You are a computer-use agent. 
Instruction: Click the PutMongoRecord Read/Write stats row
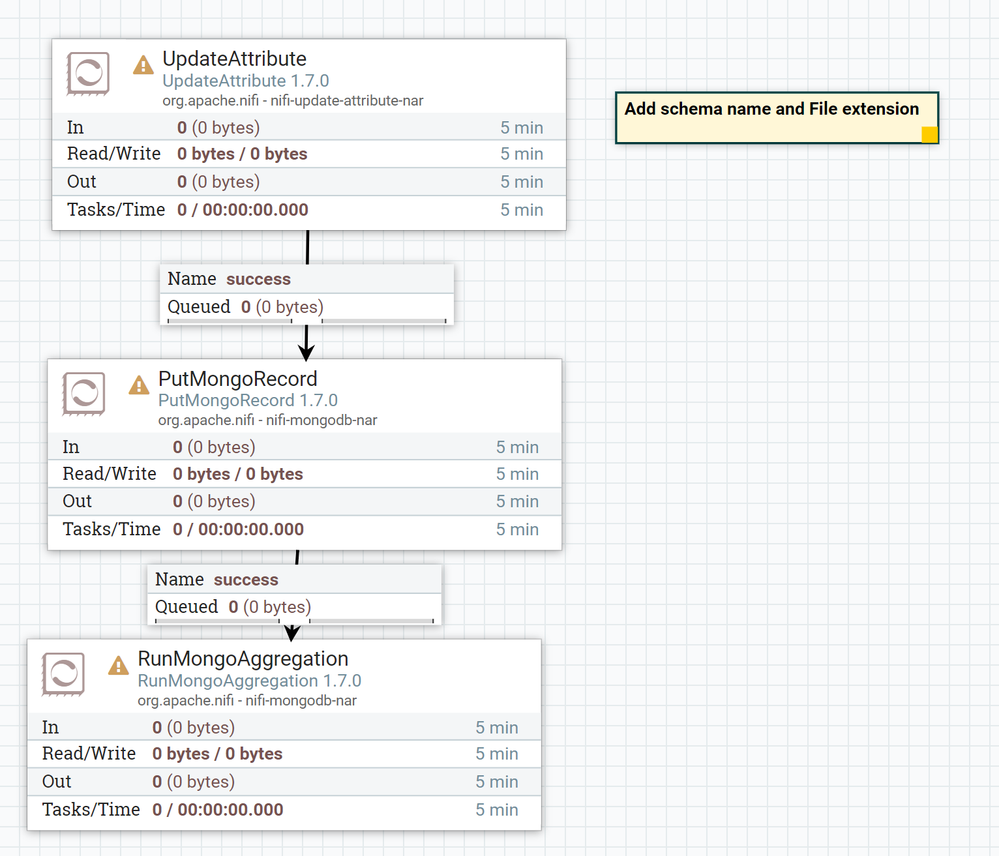(305, 474)
